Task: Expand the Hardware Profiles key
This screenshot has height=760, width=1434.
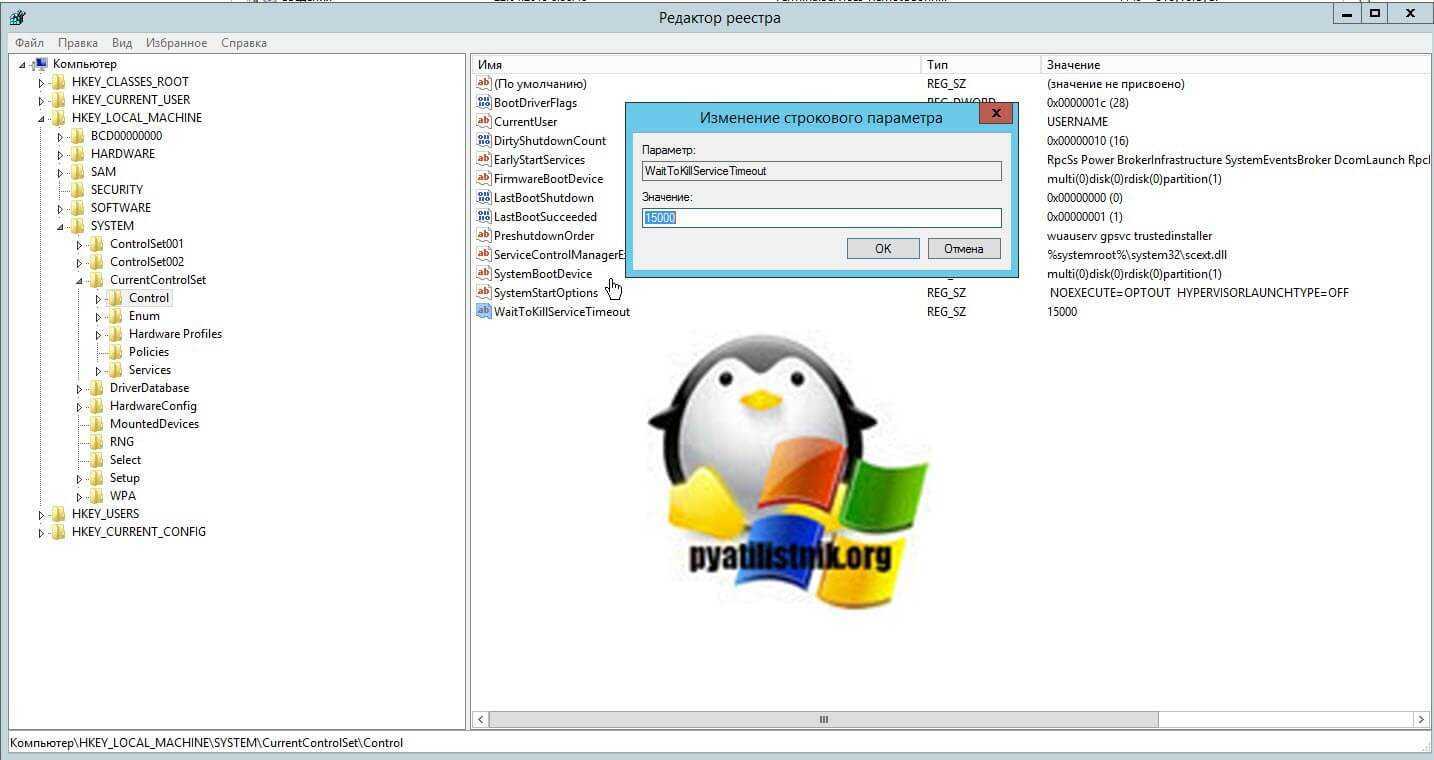Action: tap(99, 335)
